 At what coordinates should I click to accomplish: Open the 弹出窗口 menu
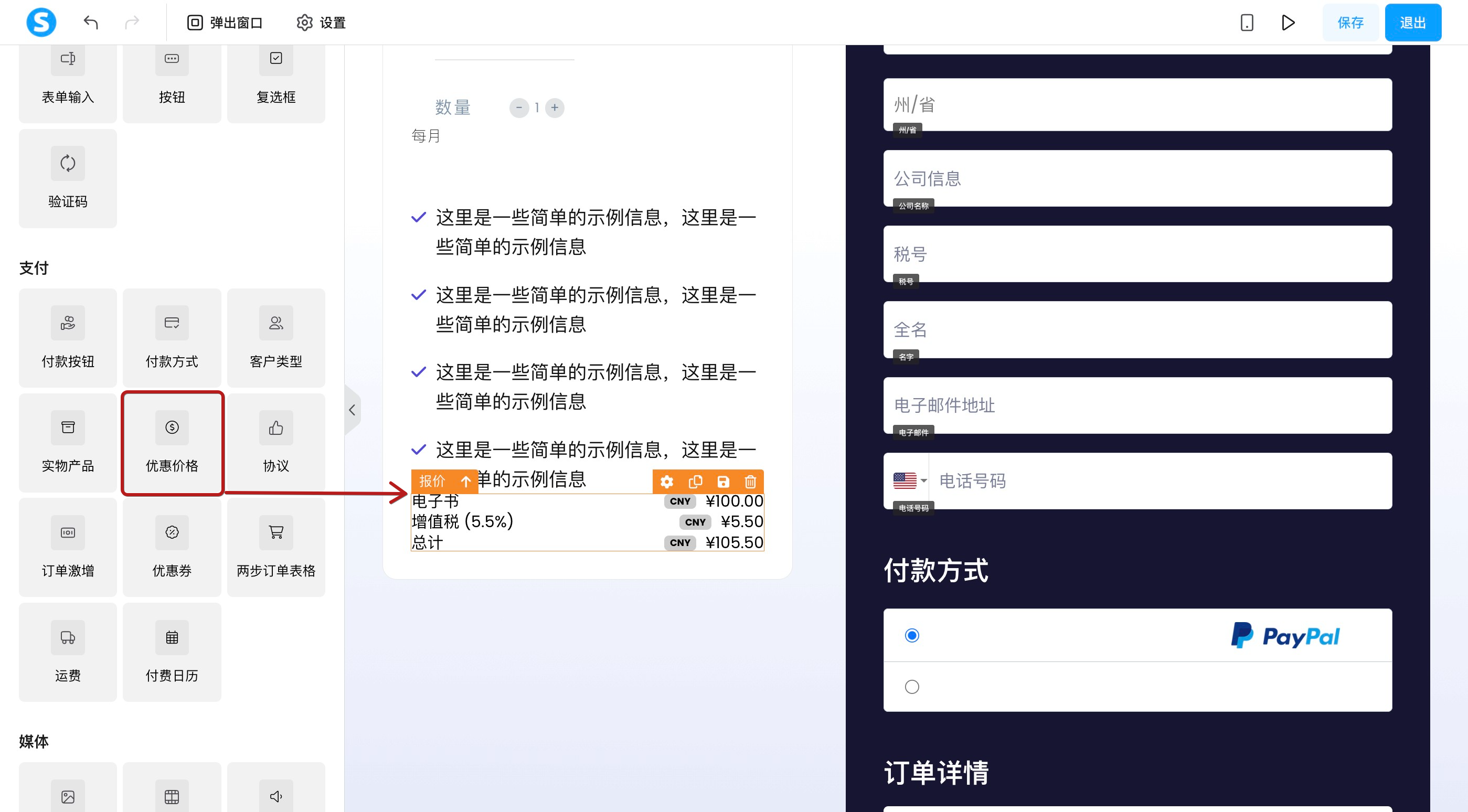tap(225, 22)
